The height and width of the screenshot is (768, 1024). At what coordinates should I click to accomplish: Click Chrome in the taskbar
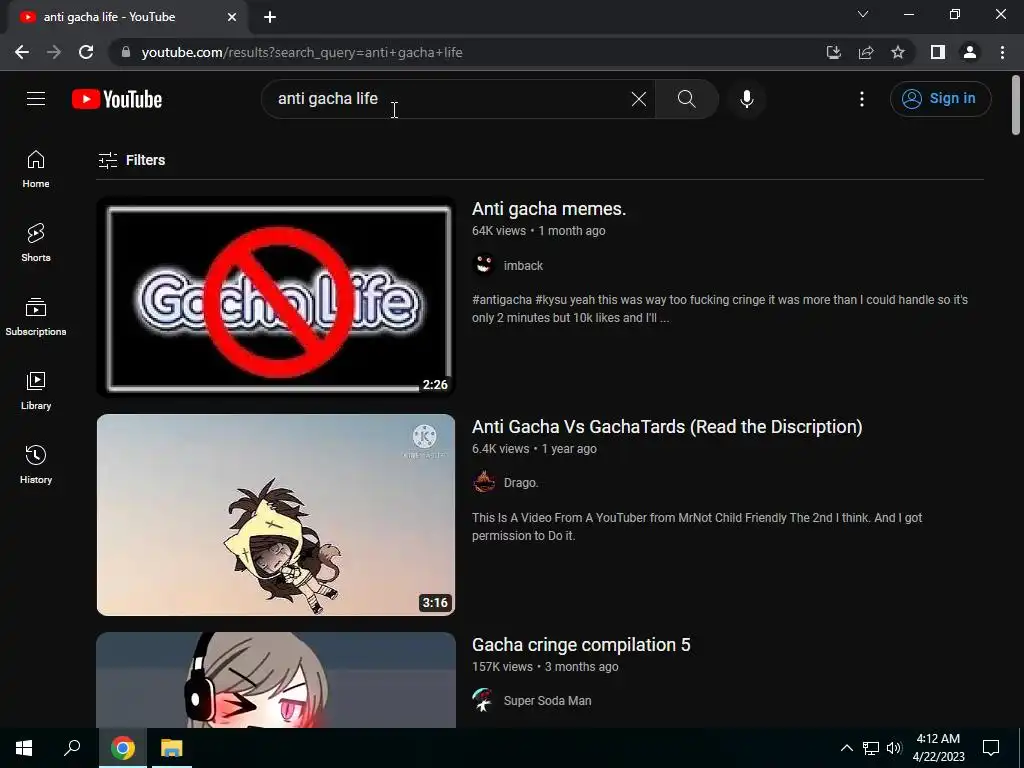click(x=123, y=748)
